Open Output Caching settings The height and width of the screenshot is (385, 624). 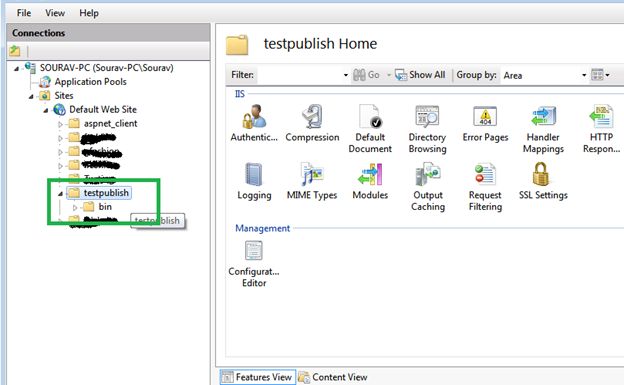[428, 187]
